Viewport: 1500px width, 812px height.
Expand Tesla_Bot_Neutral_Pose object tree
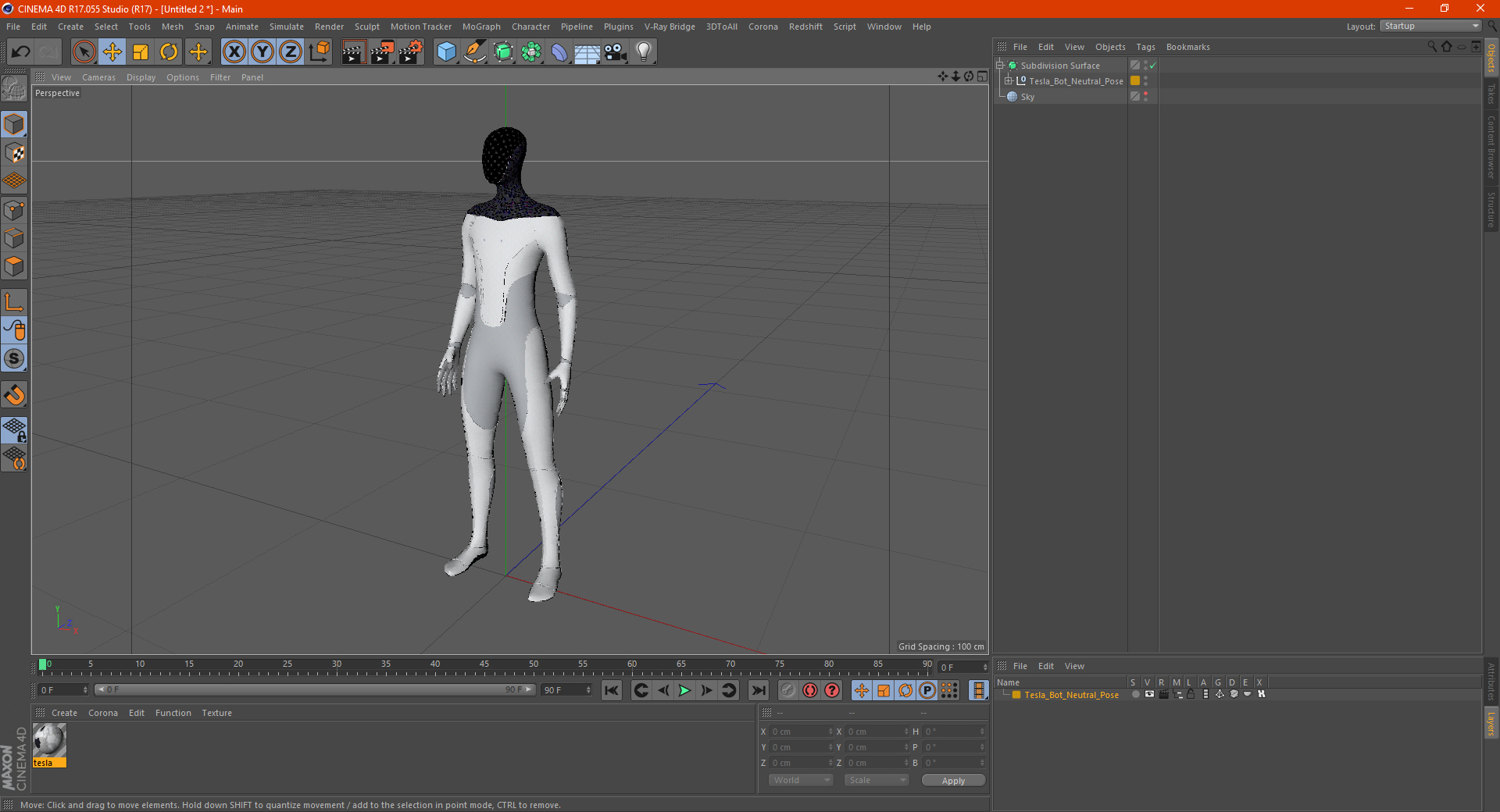(x=1009, y=81)
